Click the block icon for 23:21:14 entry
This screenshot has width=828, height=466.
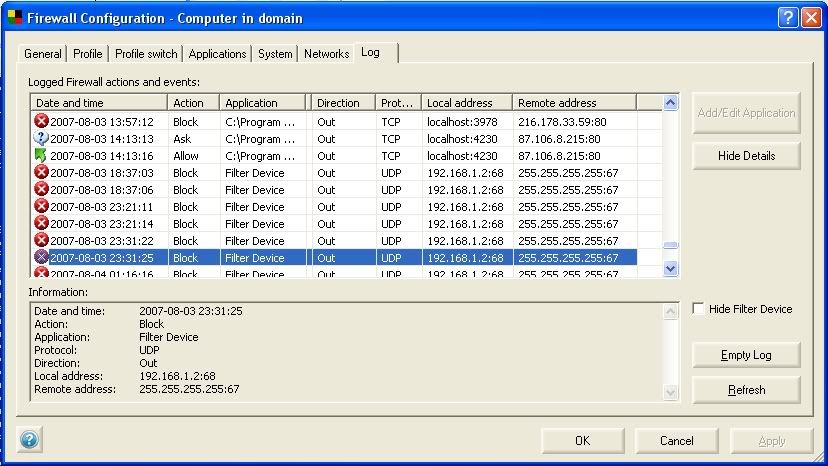pyautogui.click(x=41, y=223)
